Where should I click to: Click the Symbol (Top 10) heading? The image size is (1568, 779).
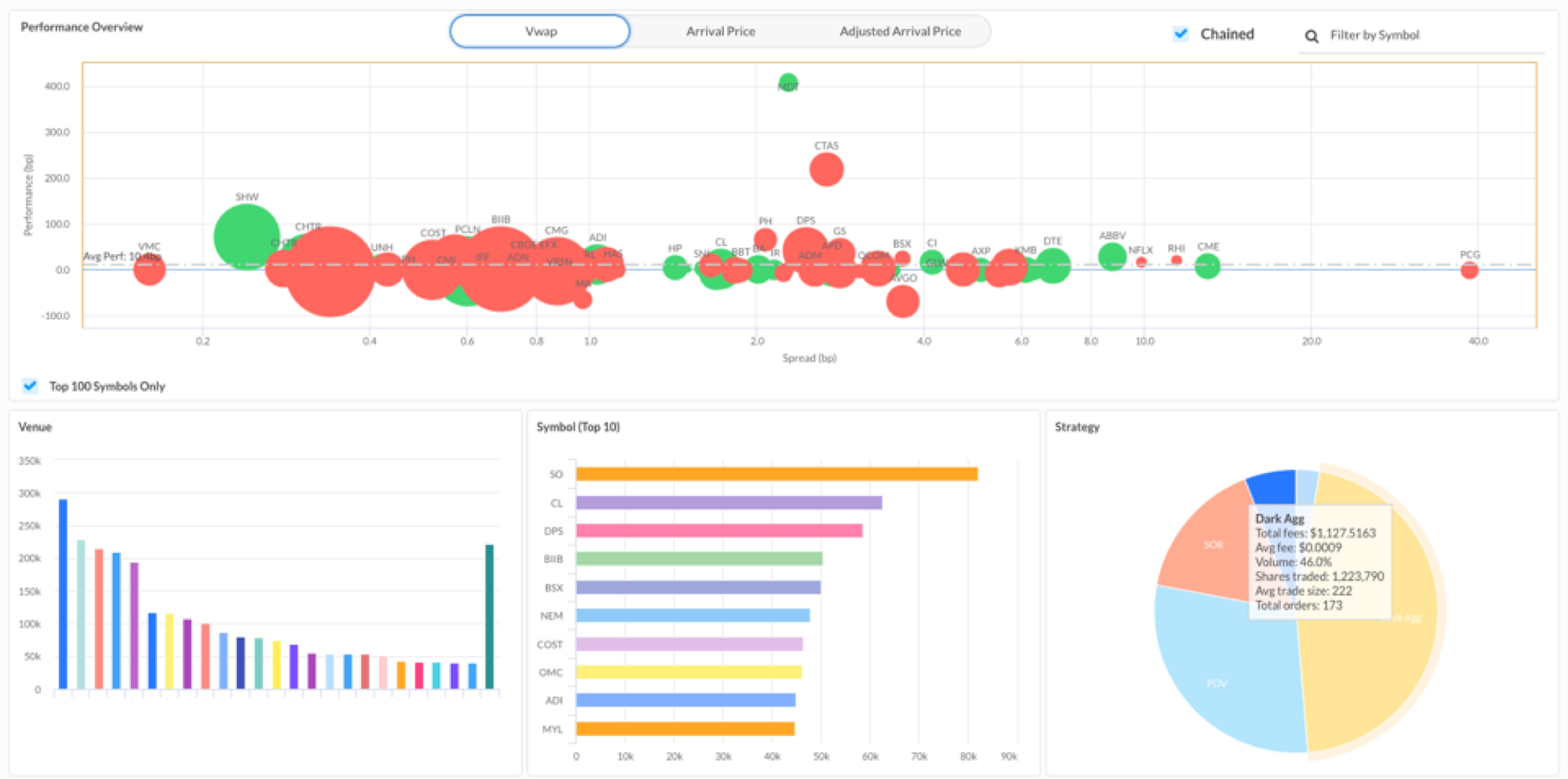[578, 427]
